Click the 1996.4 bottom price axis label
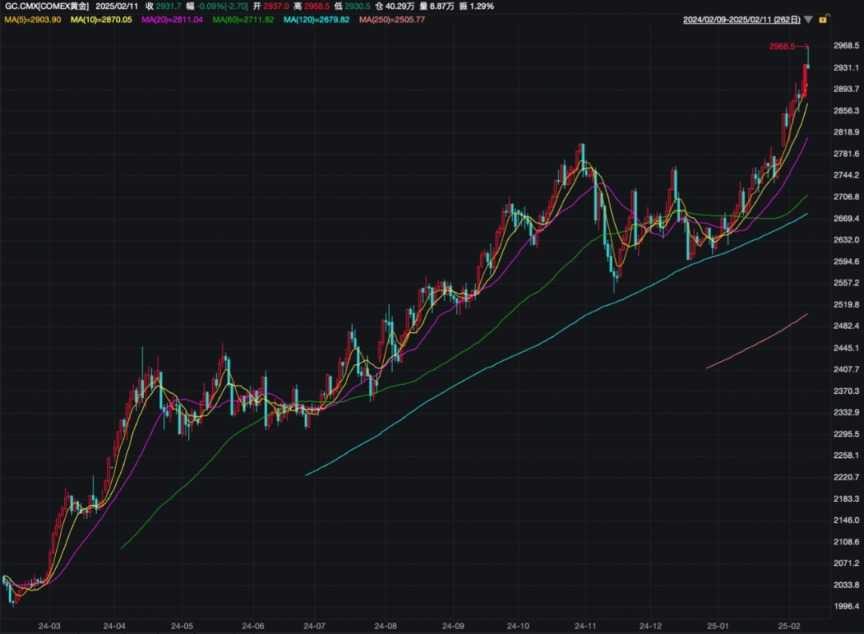864x634 pixels. pyautogui.click(x=846, y=606)
